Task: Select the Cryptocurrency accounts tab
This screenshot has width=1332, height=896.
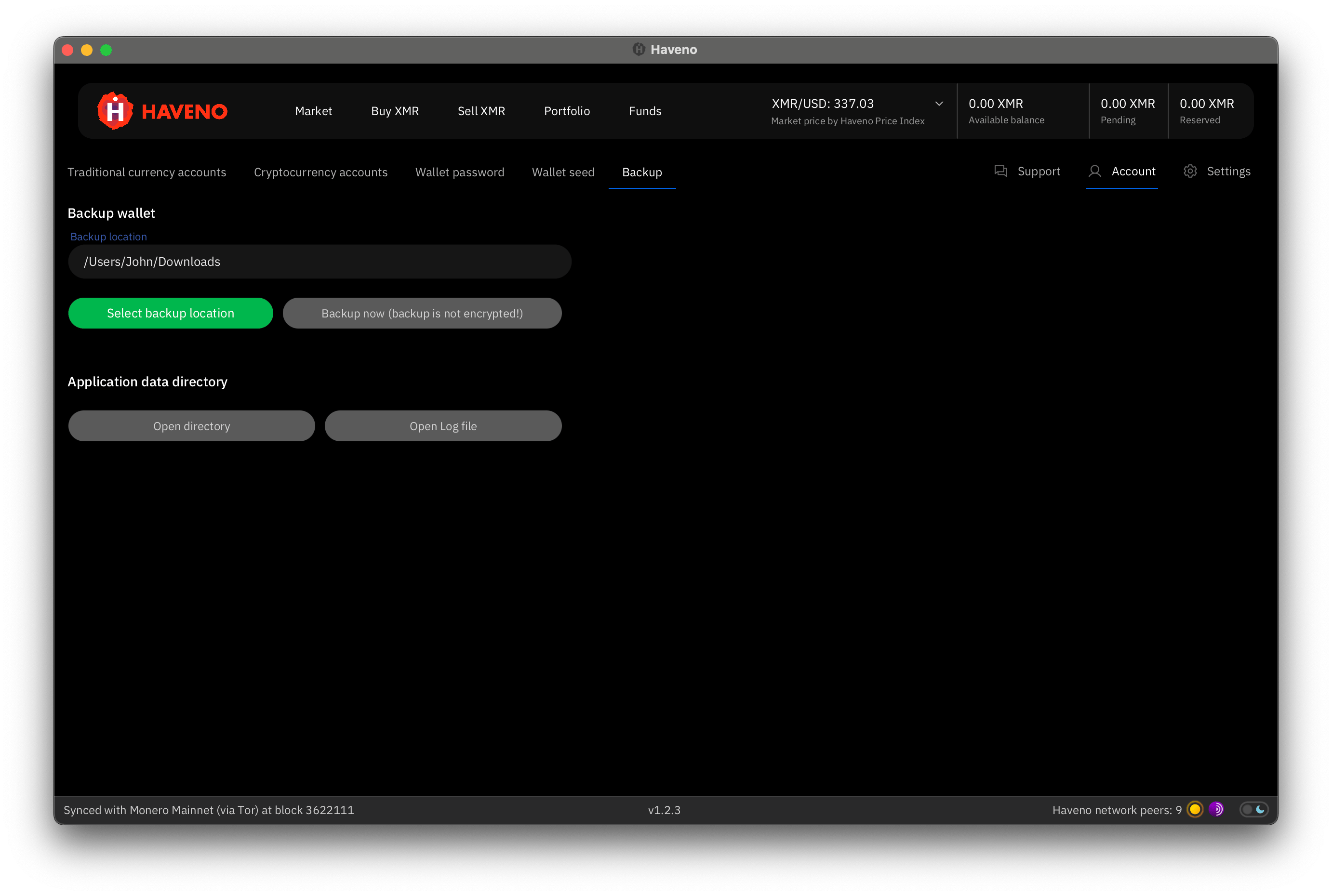Action: tap(320, 172)
